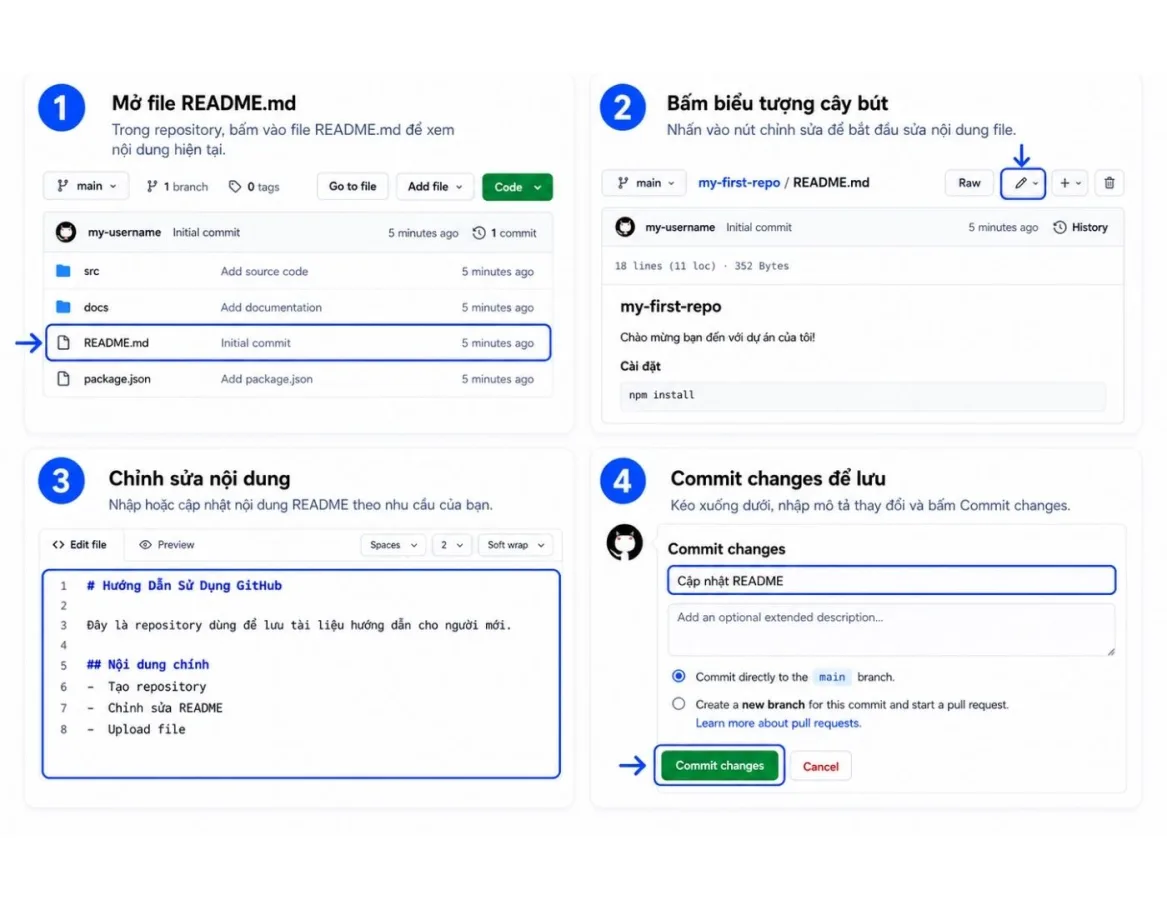Click the 1 branch icon
Screen dimensions: 1167x900
pyautogui.click(x=152, y=186)
